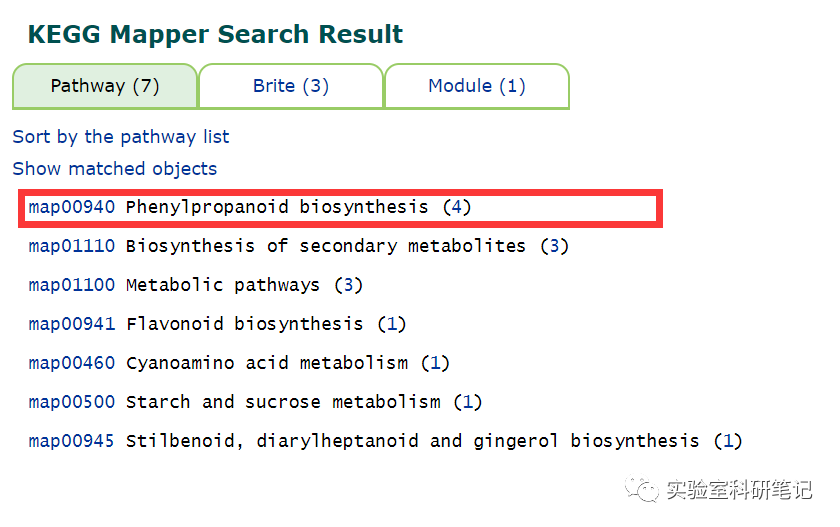Click the count 1 beside Flavonoid biosynthesis

tap(391, 324)
